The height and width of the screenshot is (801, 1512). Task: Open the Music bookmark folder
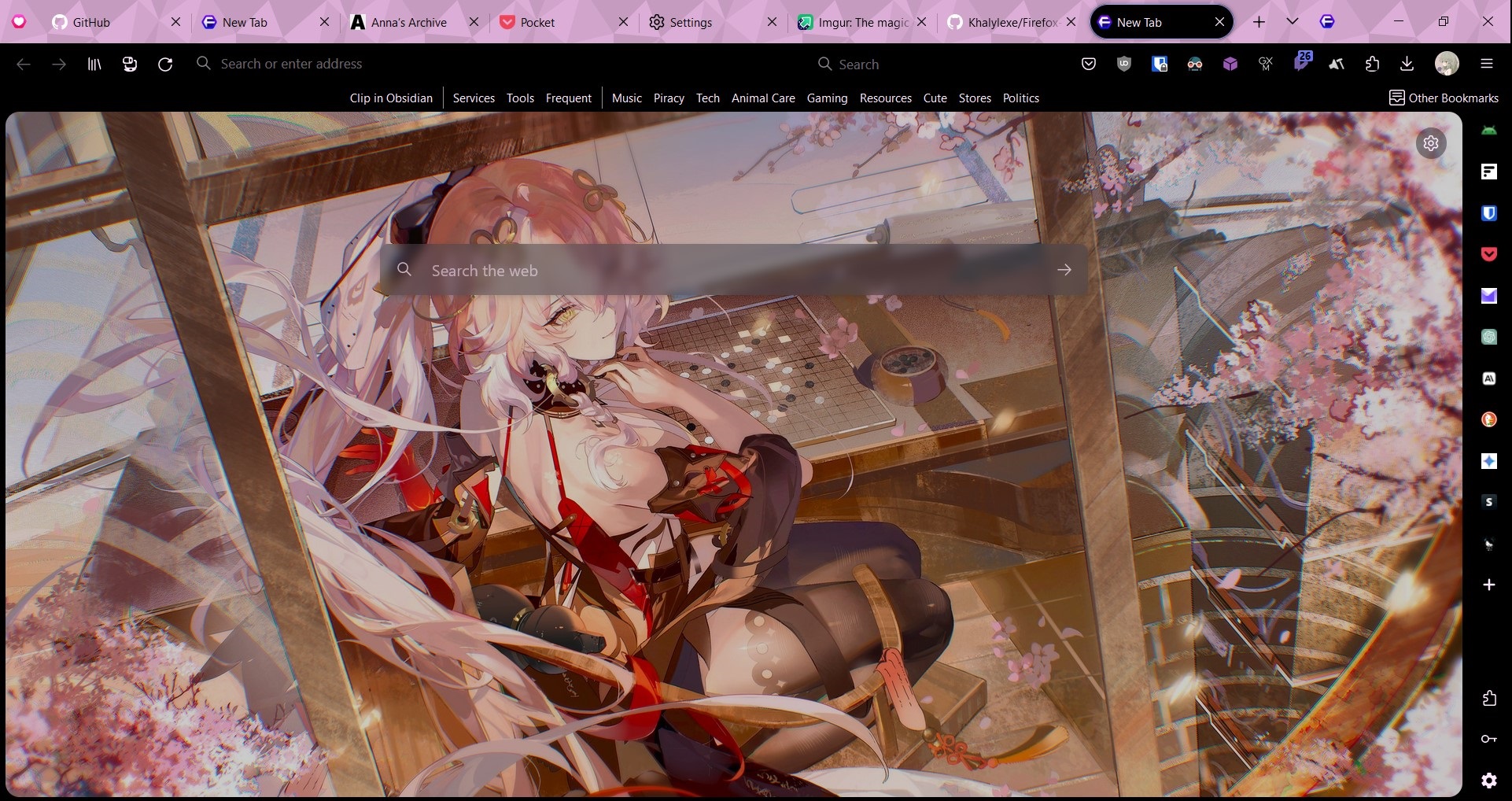click(x=627, y=98)
